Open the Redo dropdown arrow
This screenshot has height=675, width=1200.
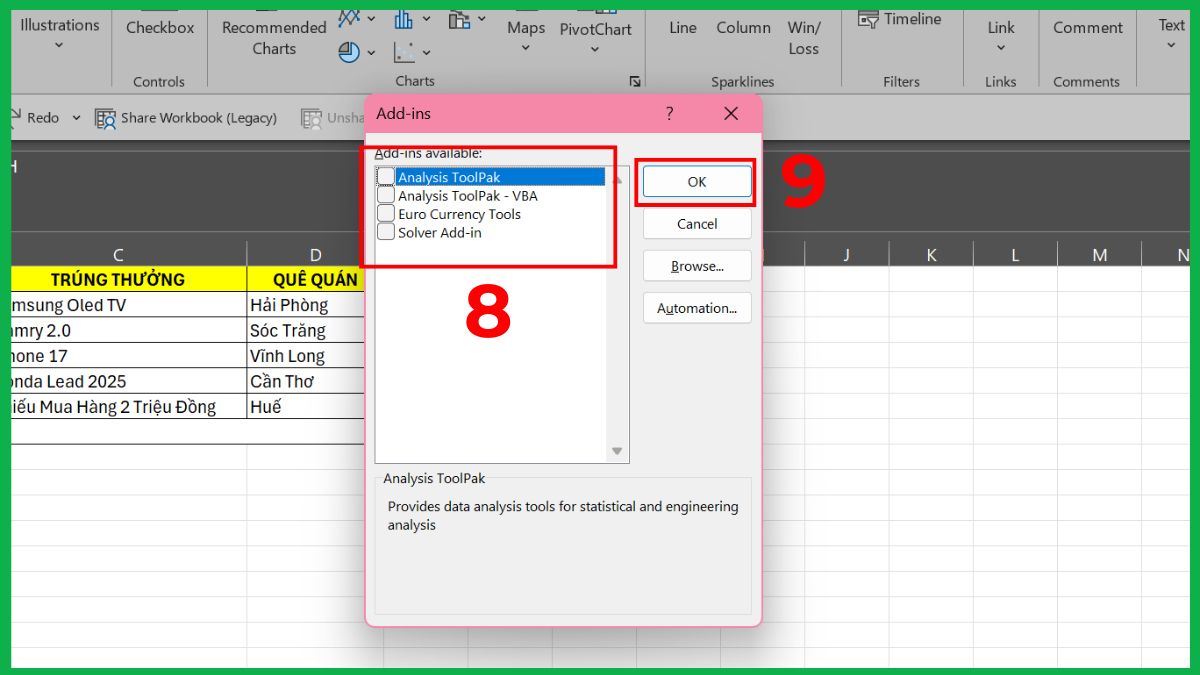point(76,117)
